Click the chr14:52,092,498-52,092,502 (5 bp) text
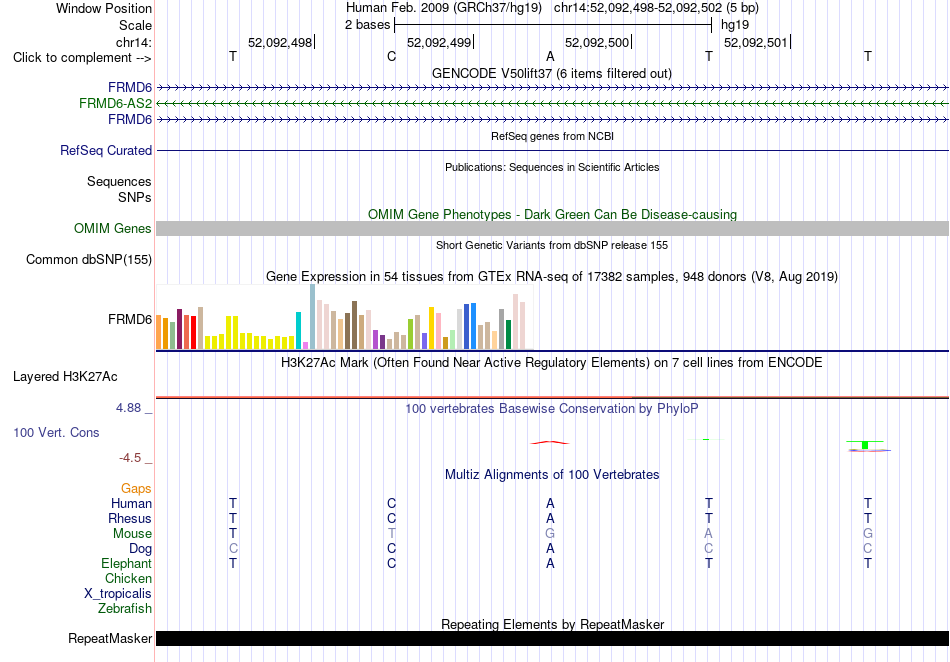The height and width of the screenshot is (662, 950). (x=656, y=8)
